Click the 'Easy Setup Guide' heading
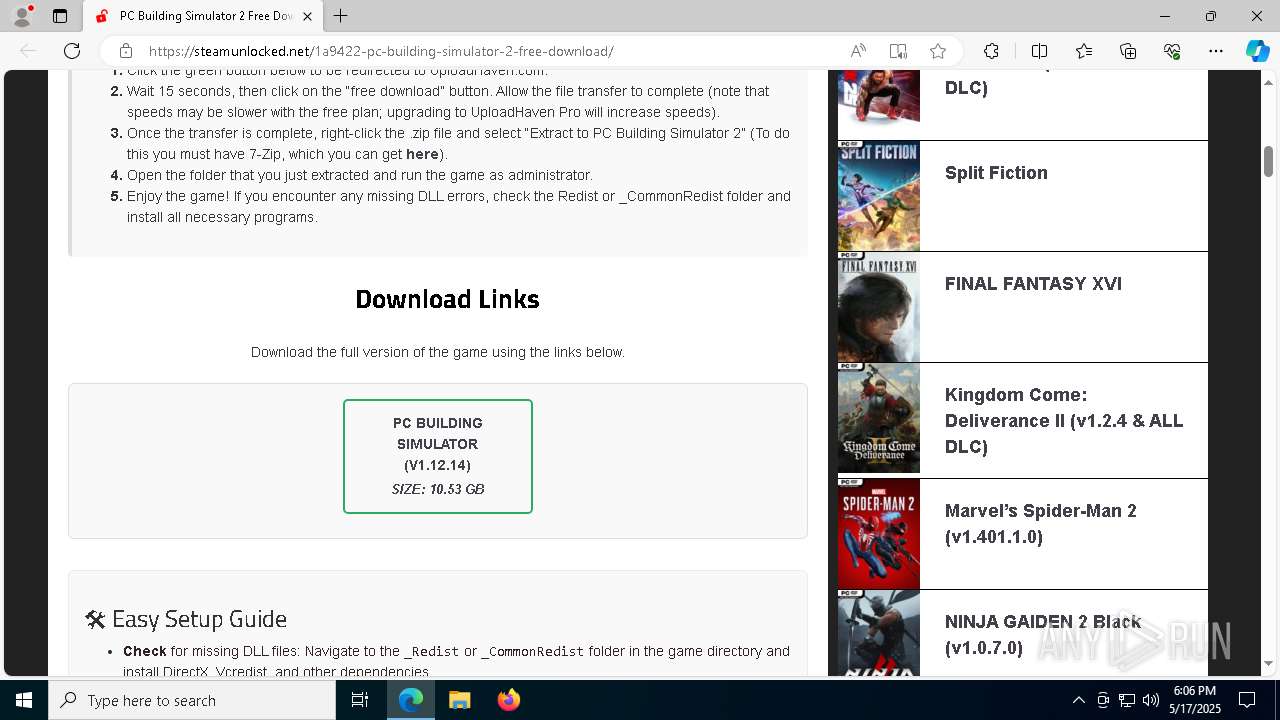1280x720 pixels. pyautogui.click(x=186, y=619)
